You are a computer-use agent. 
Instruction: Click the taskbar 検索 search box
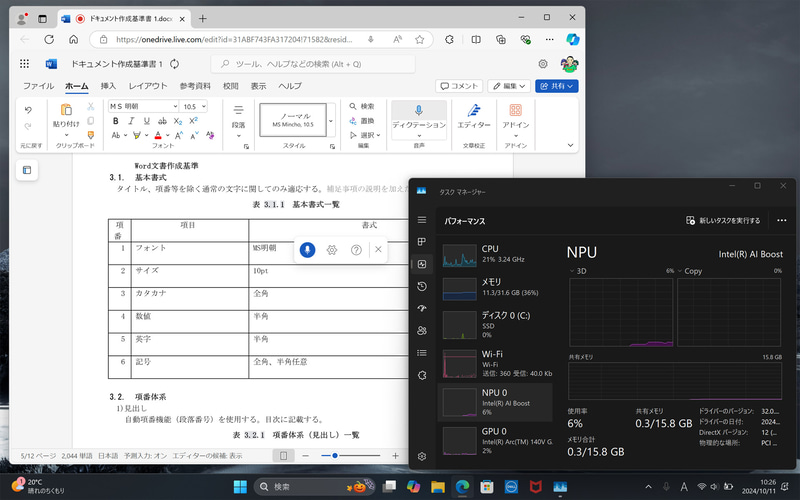click(313, 487)
